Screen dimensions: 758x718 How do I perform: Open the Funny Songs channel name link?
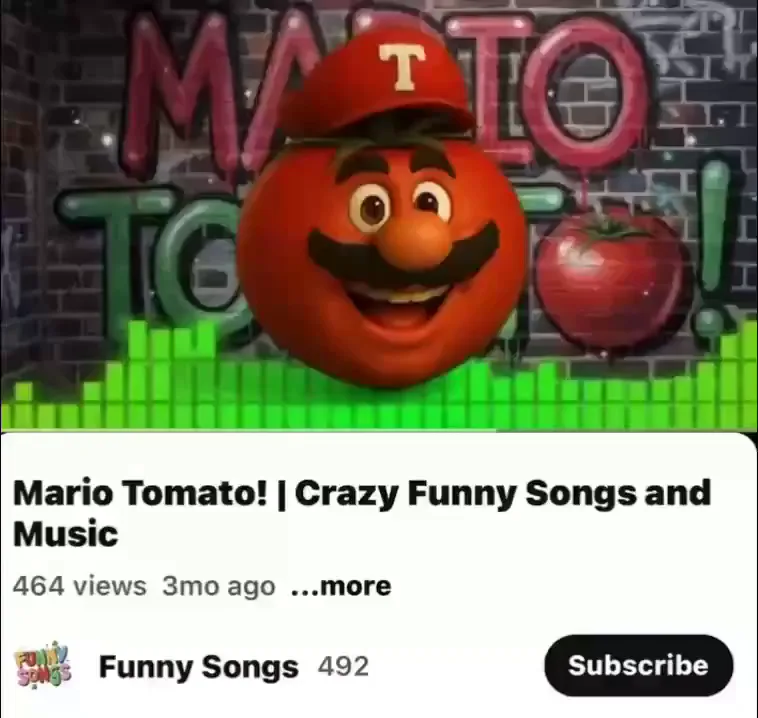[x=198, y=667]
